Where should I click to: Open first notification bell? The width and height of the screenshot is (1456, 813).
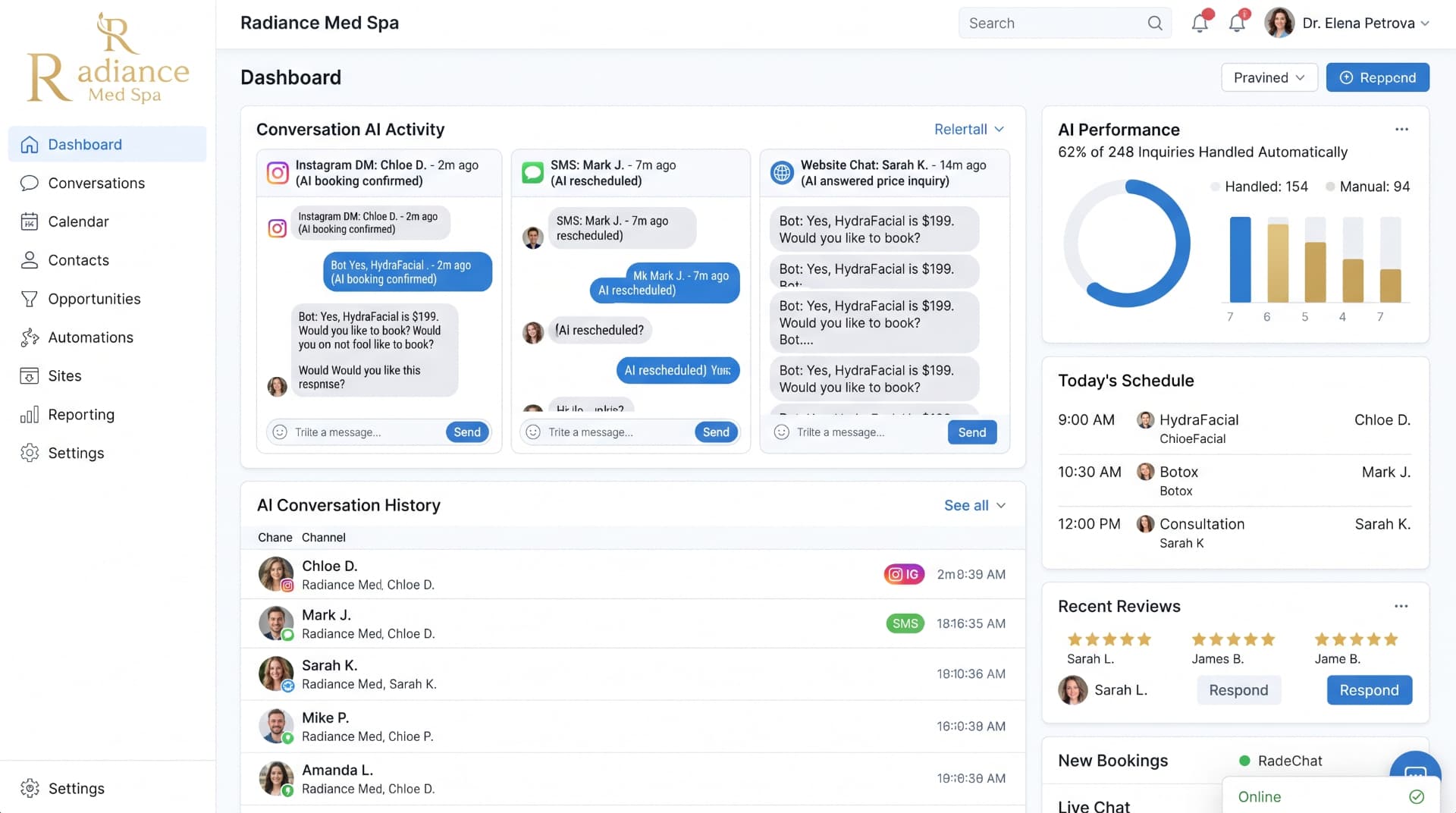point(1200,22)
